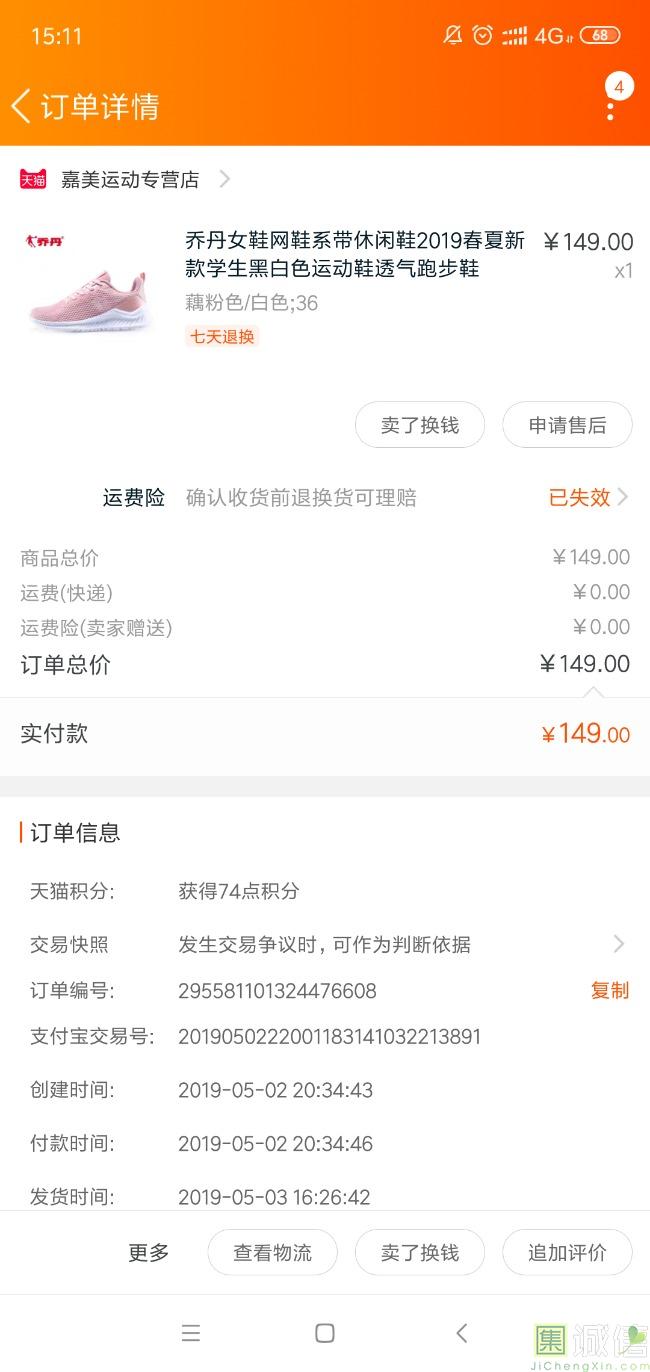The width and height of the screenshot is (650, 1372).
Task: Copy the order number via 复制
Action: (x=610, y=990)
